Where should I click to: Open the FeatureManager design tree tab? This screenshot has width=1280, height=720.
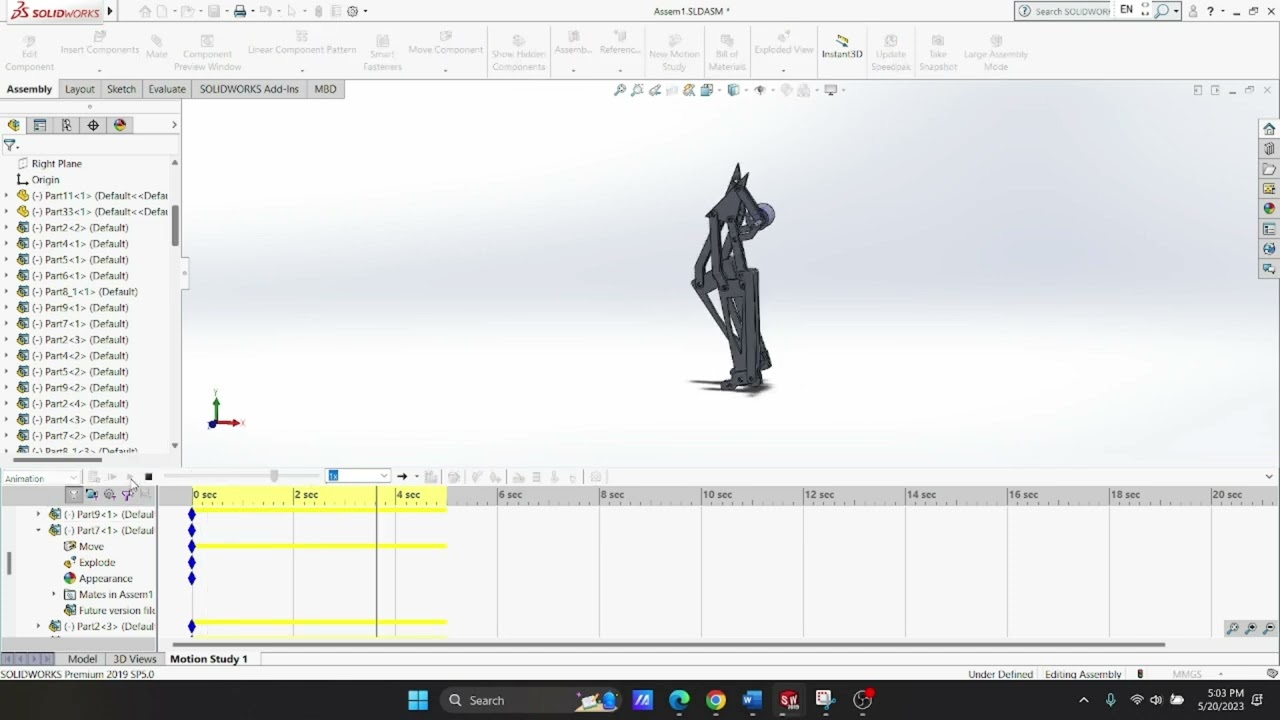[14, 125]
